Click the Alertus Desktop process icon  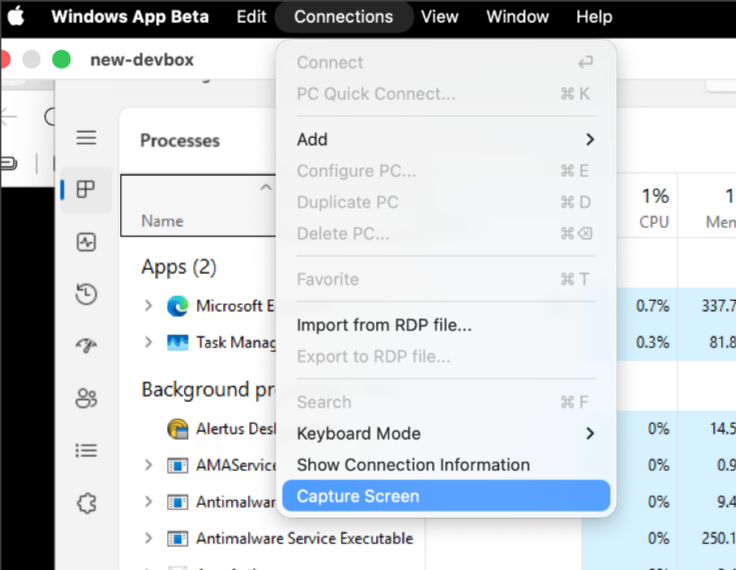click(x=178, y=429)
